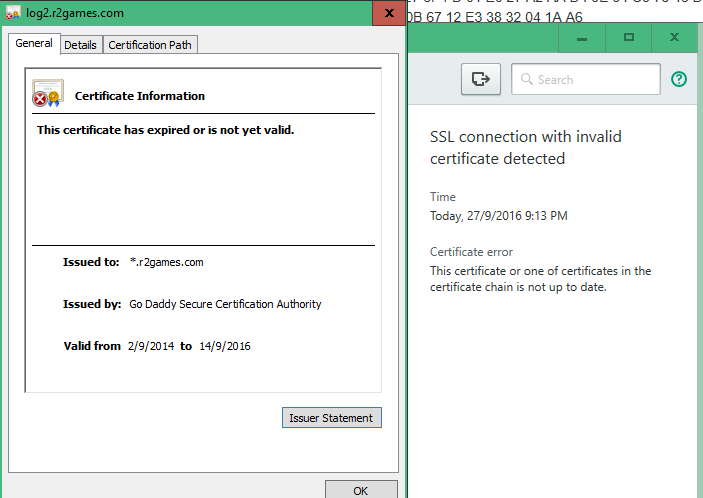The image size is (703, 498).
Task: Click the *.r2games.com issued-to value
Action: click(167, 262)
